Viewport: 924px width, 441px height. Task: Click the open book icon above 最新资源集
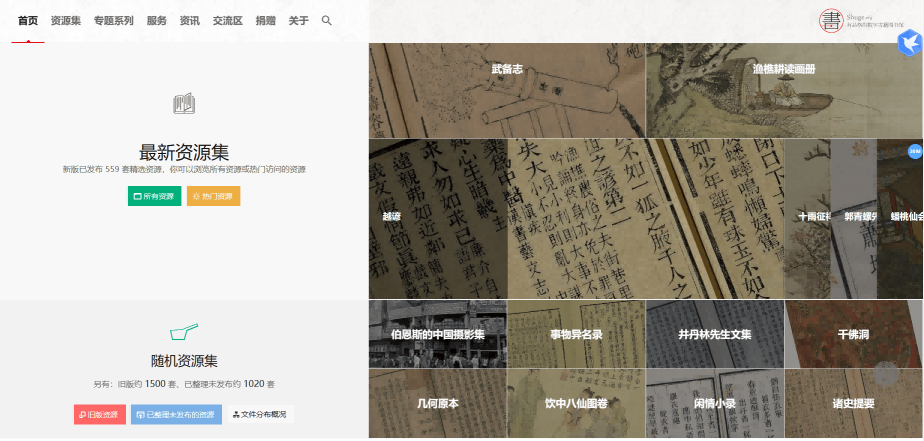point(184,103)
